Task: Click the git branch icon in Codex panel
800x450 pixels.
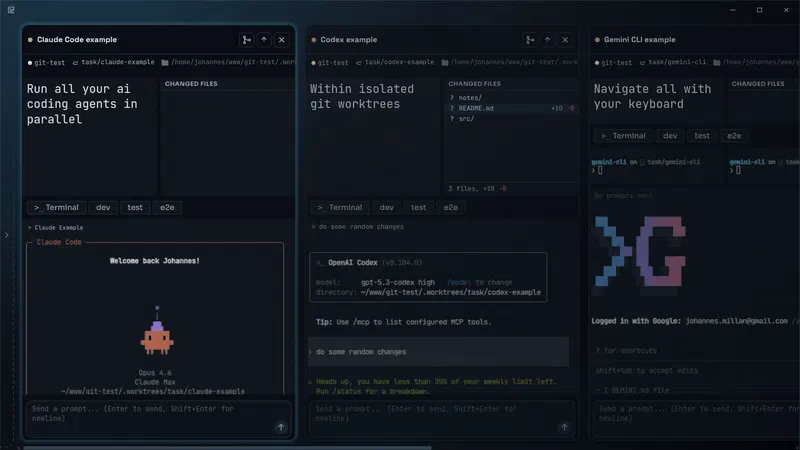Action: click(530, 40)
